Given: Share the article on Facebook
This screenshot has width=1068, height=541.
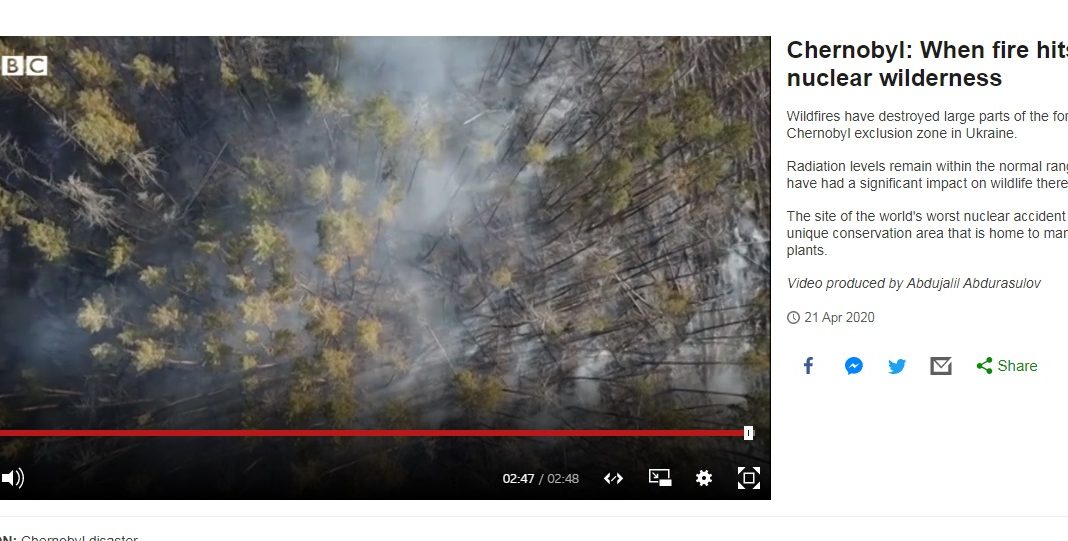Looking at the screenshot, I should click(808, 366).
